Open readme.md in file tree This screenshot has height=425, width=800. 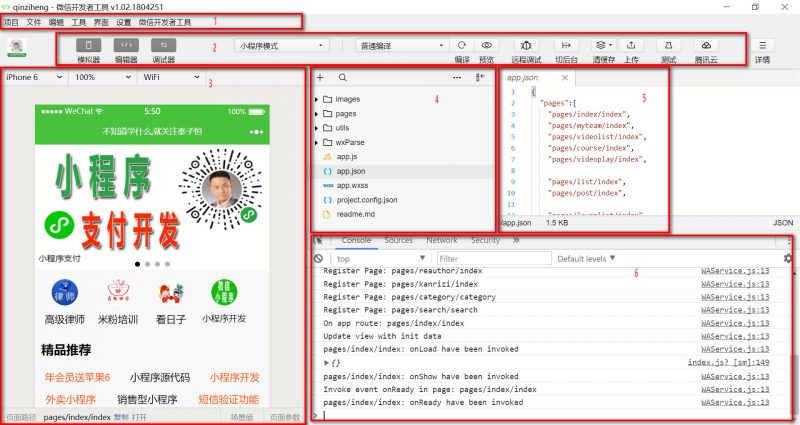[355, 214]
